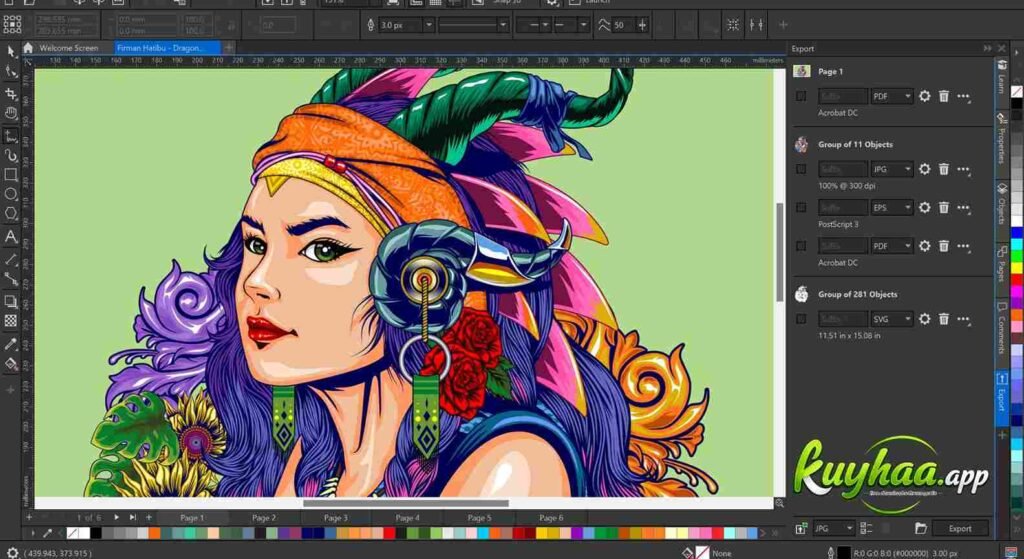Browse export folder icon beside Export button
The width and height of the screenshot is (1024, 559).
pyautogui.click(x=921, y=528)
